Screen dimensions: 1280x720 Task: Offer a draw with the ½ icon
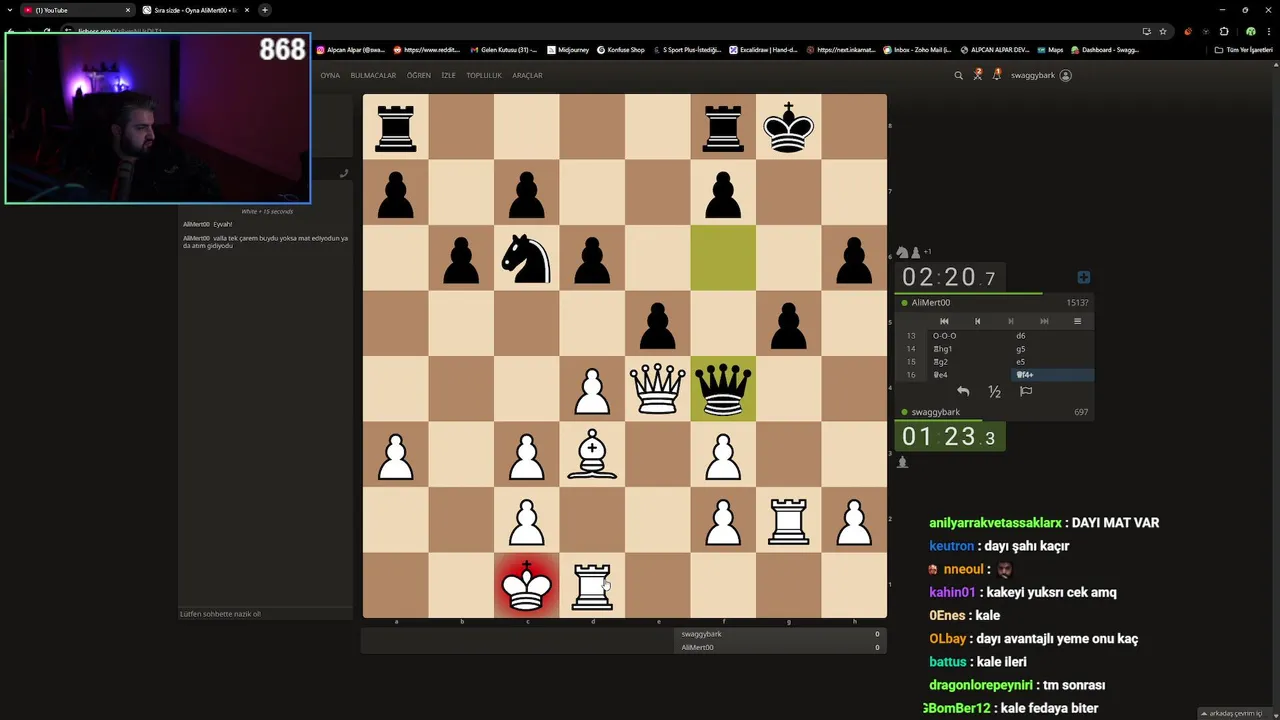pos(994,391)
